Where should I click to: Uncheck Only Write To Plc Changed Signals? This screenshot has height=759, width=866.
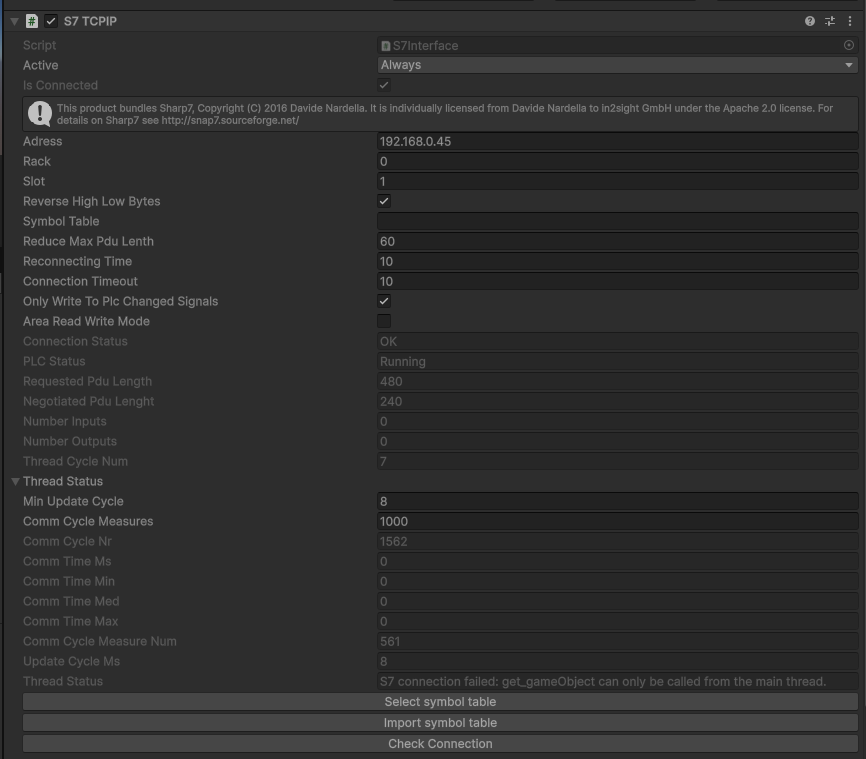tap(384, 301)
